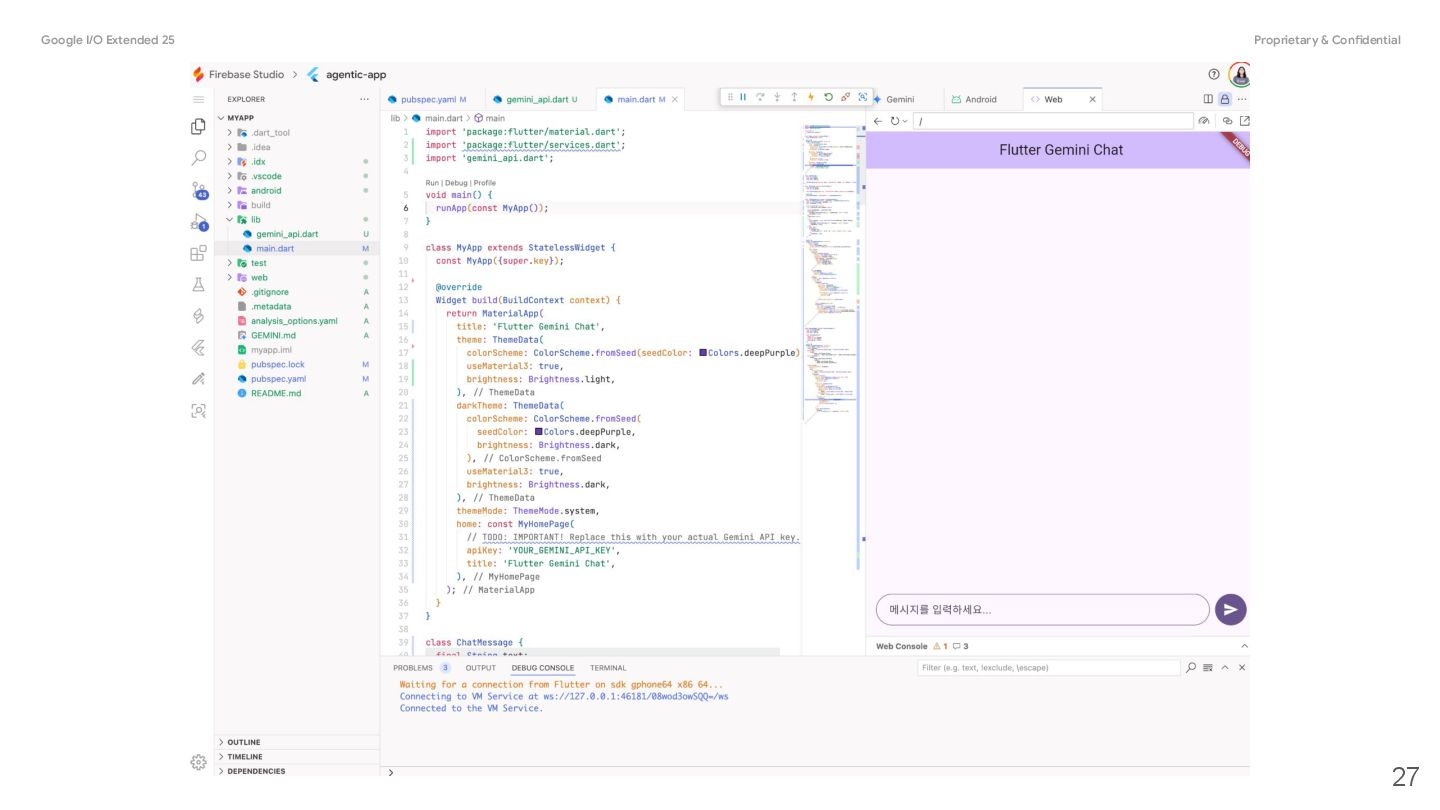Click Step Over in the debug toolbar
This screenshot has height=810, width=1440.
click(760, 97)
